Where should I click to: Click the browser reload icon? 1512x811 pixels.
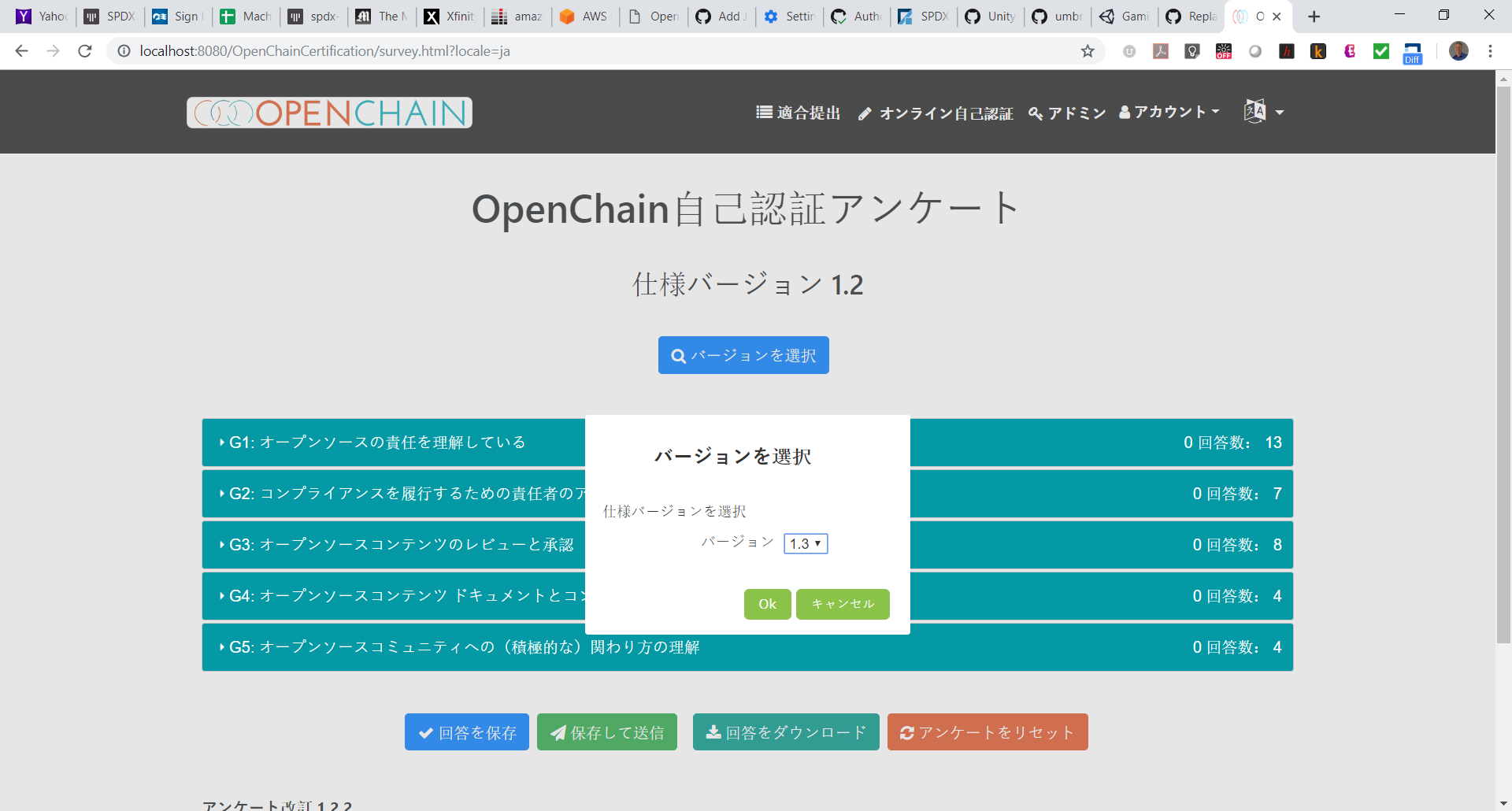pos(84,50)
